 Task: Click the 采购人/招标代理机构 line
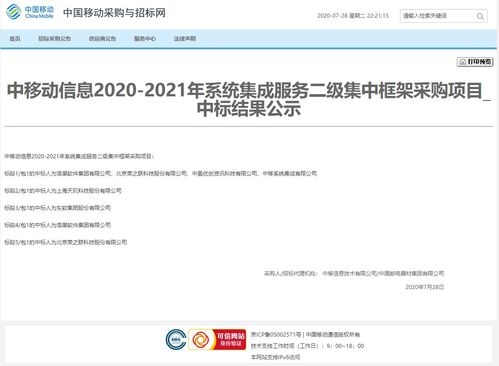click(x=354, y=273)
